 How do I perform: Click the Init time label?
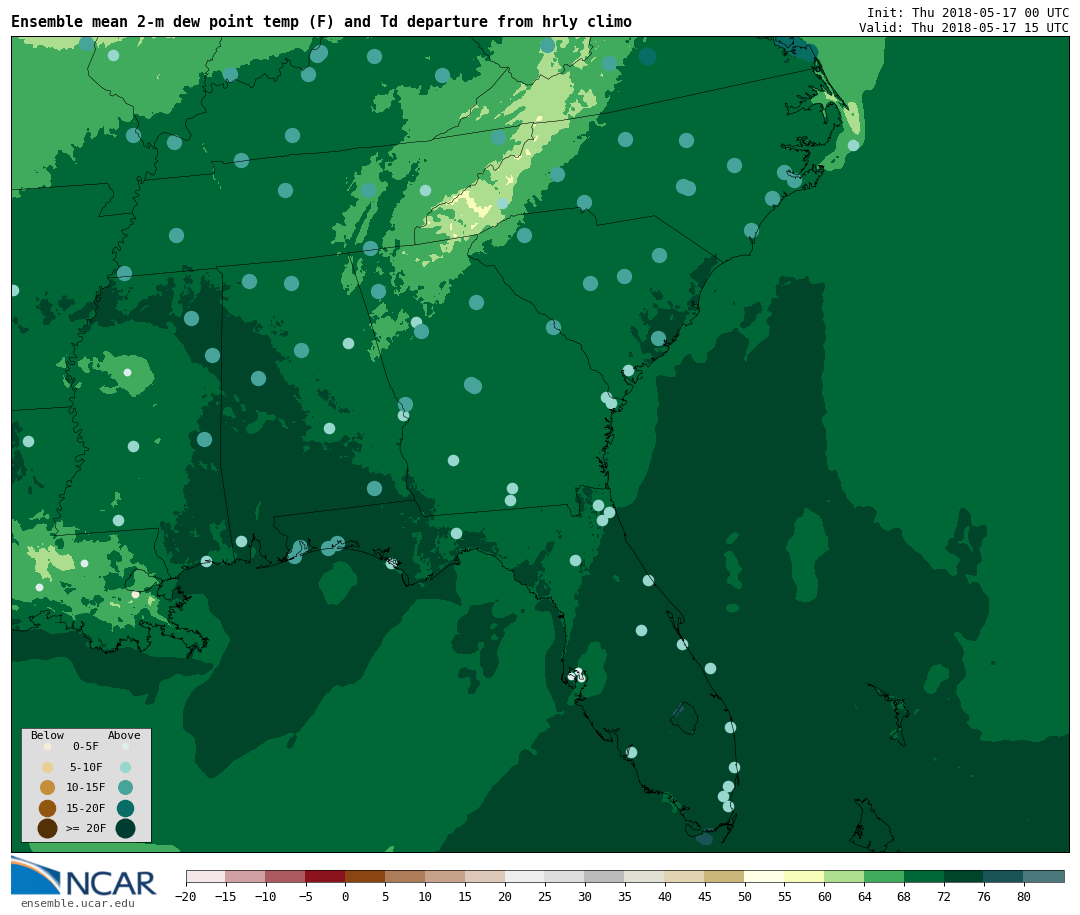click(x=968, y=12)
